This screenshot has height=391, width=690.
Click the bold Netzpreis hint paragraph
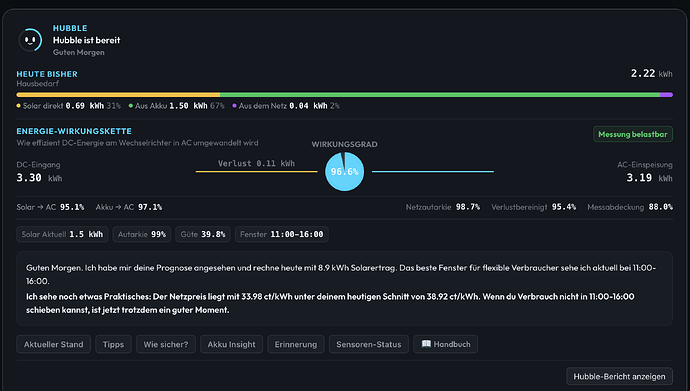tap(330, 303)
